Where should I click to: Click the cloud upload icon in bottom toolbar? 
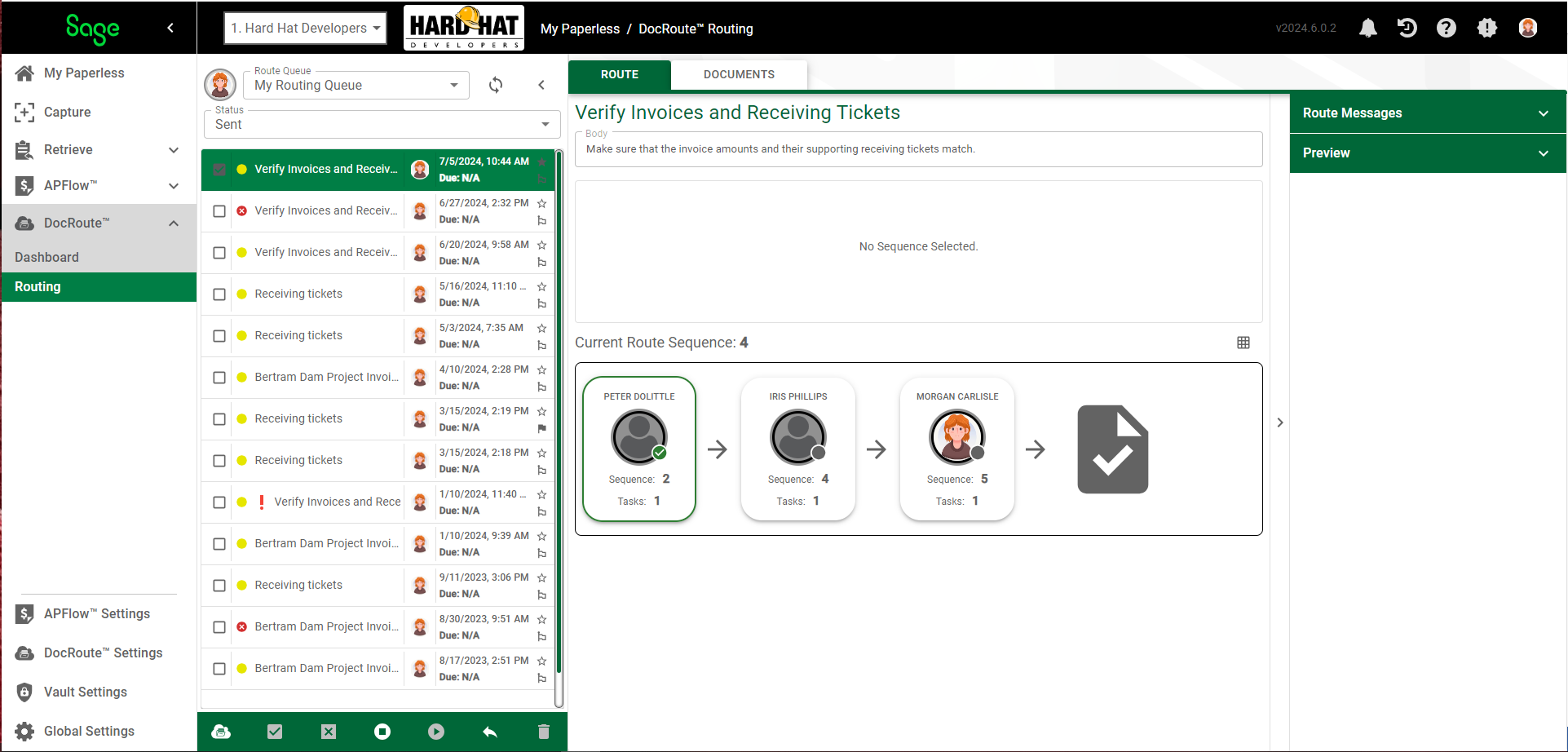click(221, 732)
